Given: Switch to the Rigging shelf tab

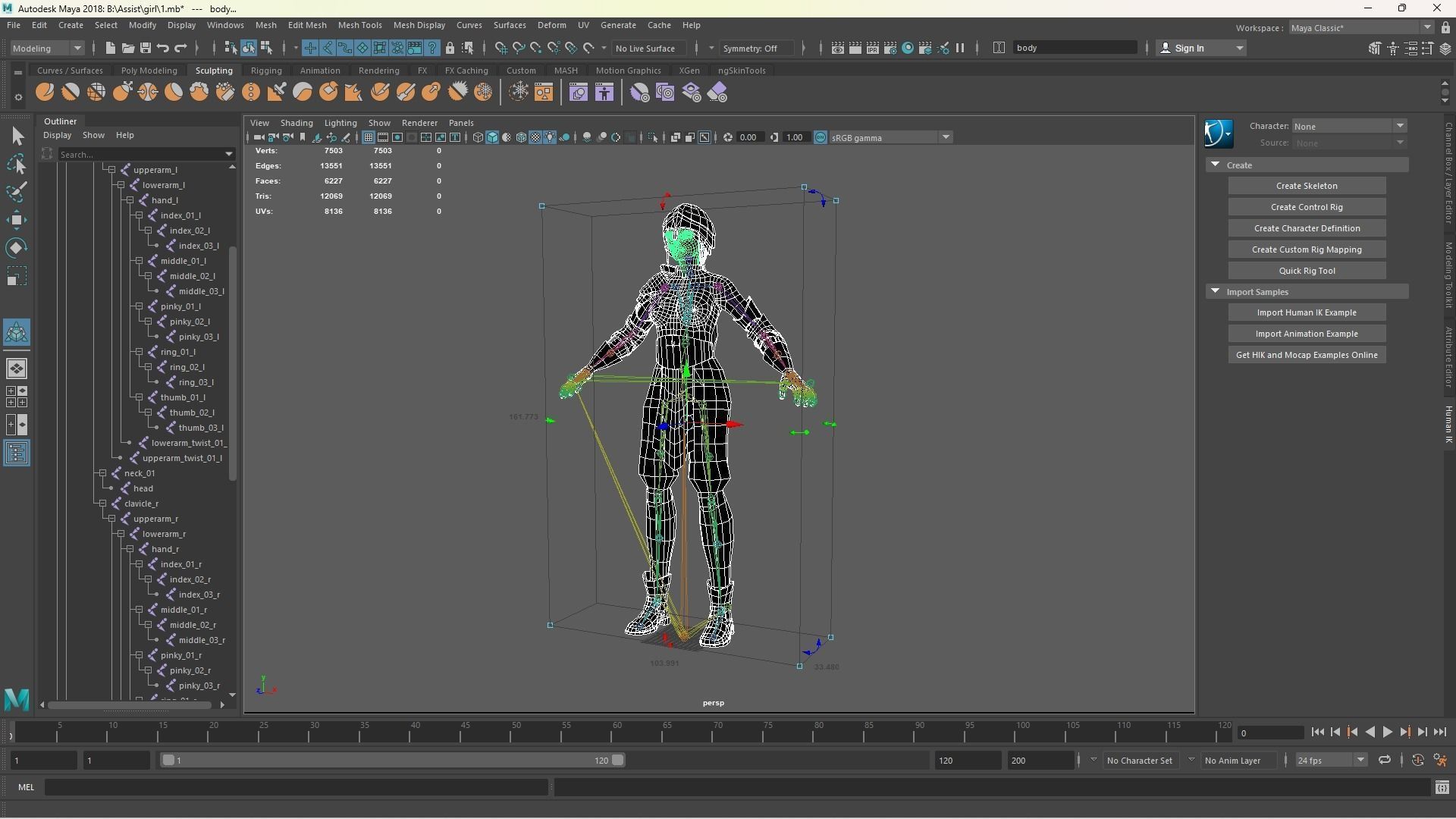Looking at the screenshot, I should click(265, 71).
